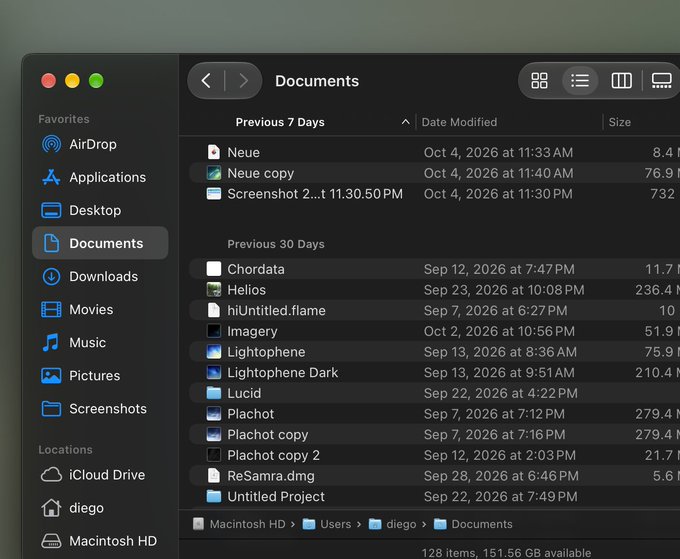
Task: Select the Helios file thumbnail
Action: click(x=214, y=290)
